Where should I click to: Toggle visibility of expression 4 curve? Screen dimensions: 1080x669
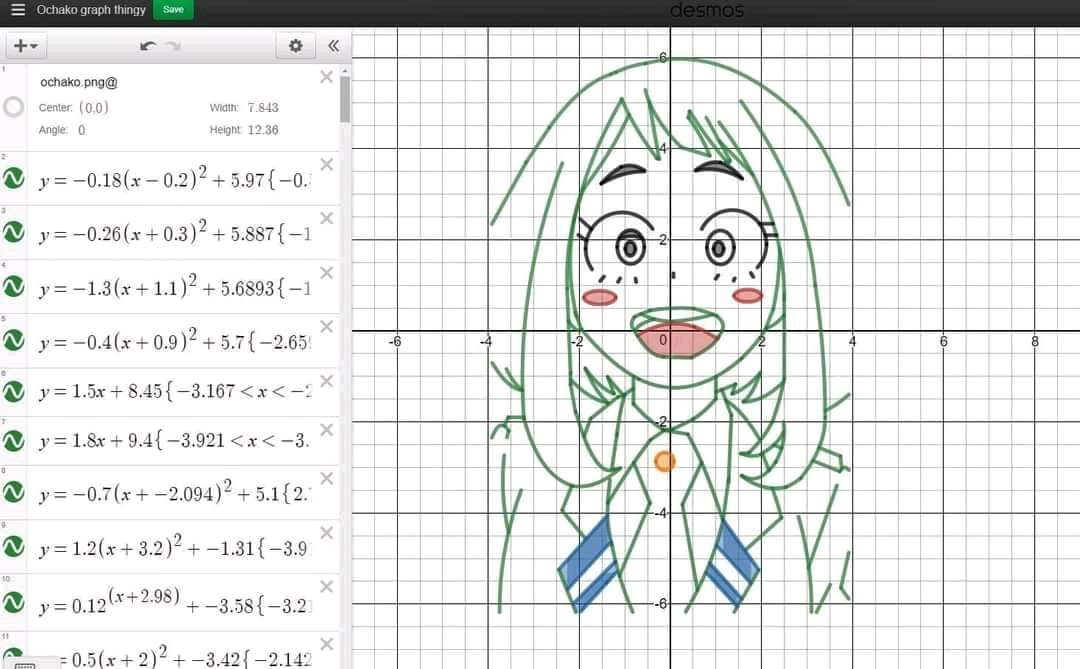(x=13, y=286)
